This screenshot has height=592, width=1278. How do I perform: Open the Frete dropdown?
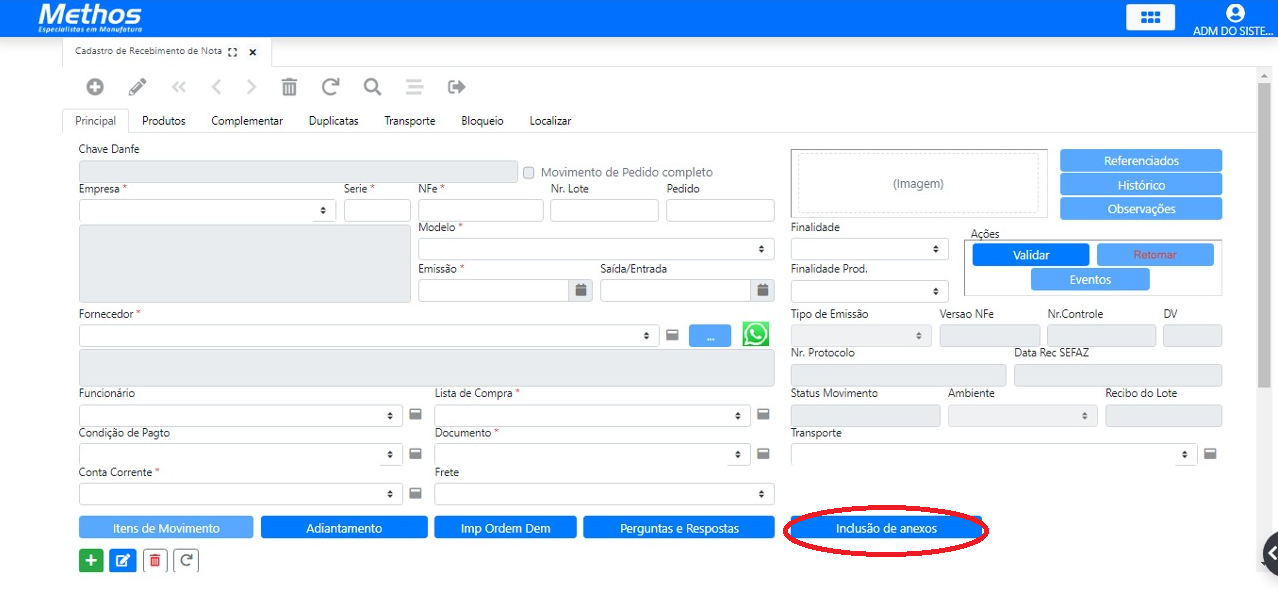pos(604,494)
